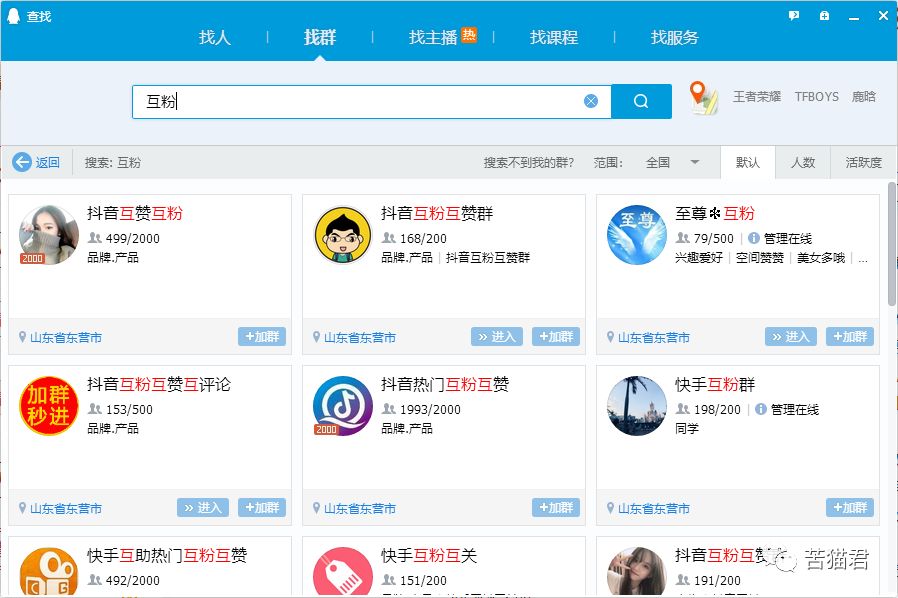Viewport: 898px width, 598px height.
Task: Click the security lock icon in title bar
Action: (x=823, y=15)
